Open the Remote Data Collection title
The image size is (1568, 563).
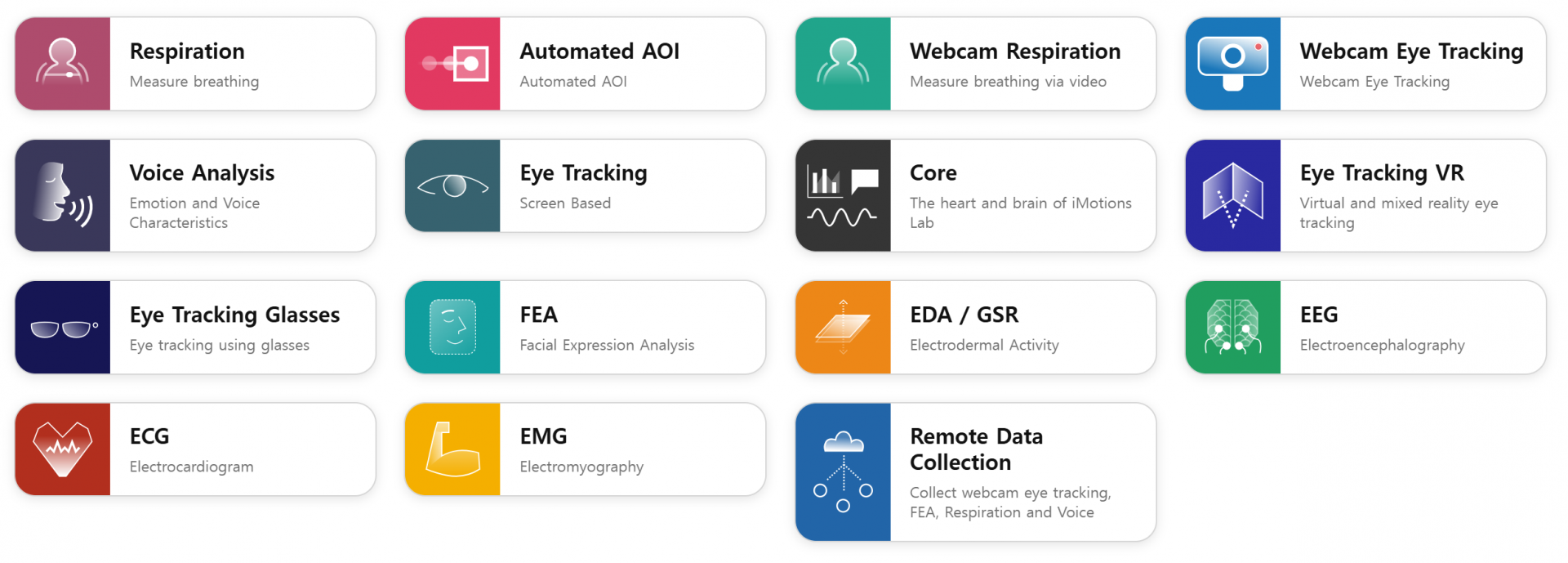click(977, 449)
